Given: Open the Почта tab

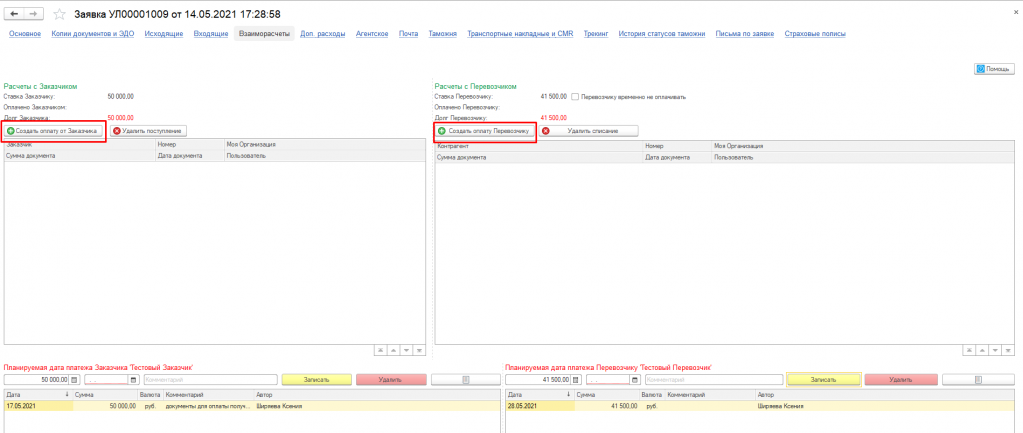Looking at the screenshot, I should point(408,33).
